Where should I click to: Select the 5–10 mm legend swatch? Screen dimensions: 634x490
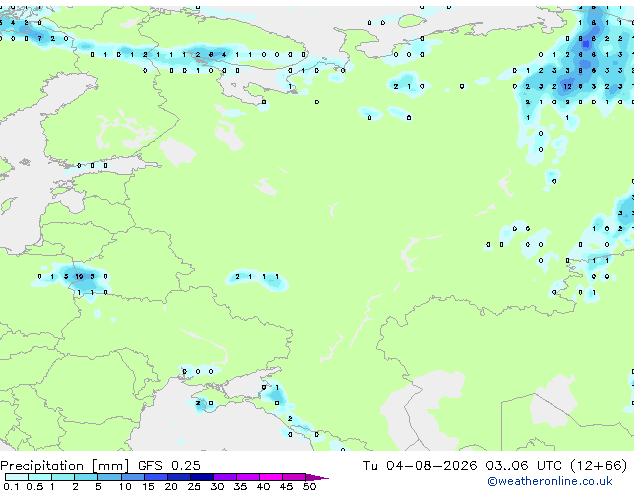click(109, 477)
